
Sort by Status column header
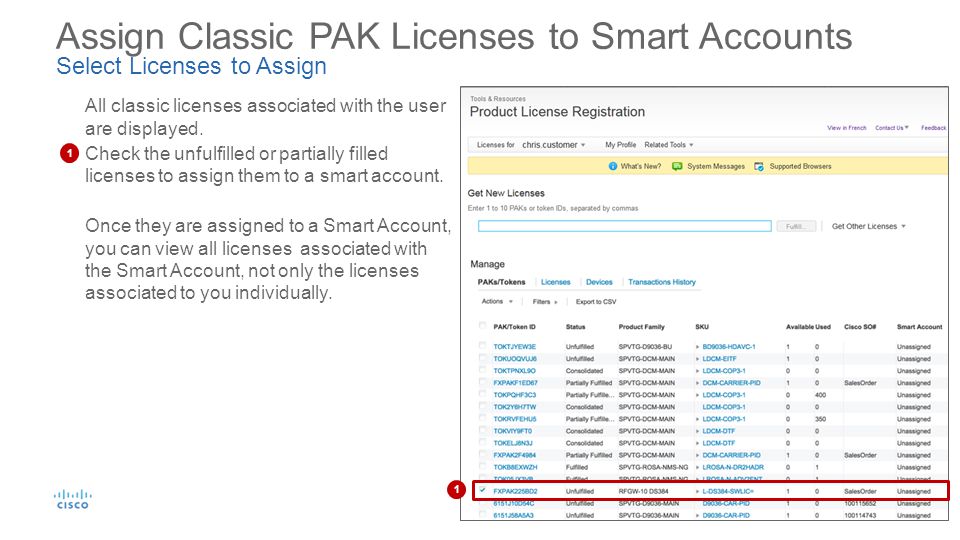[575, 327]
